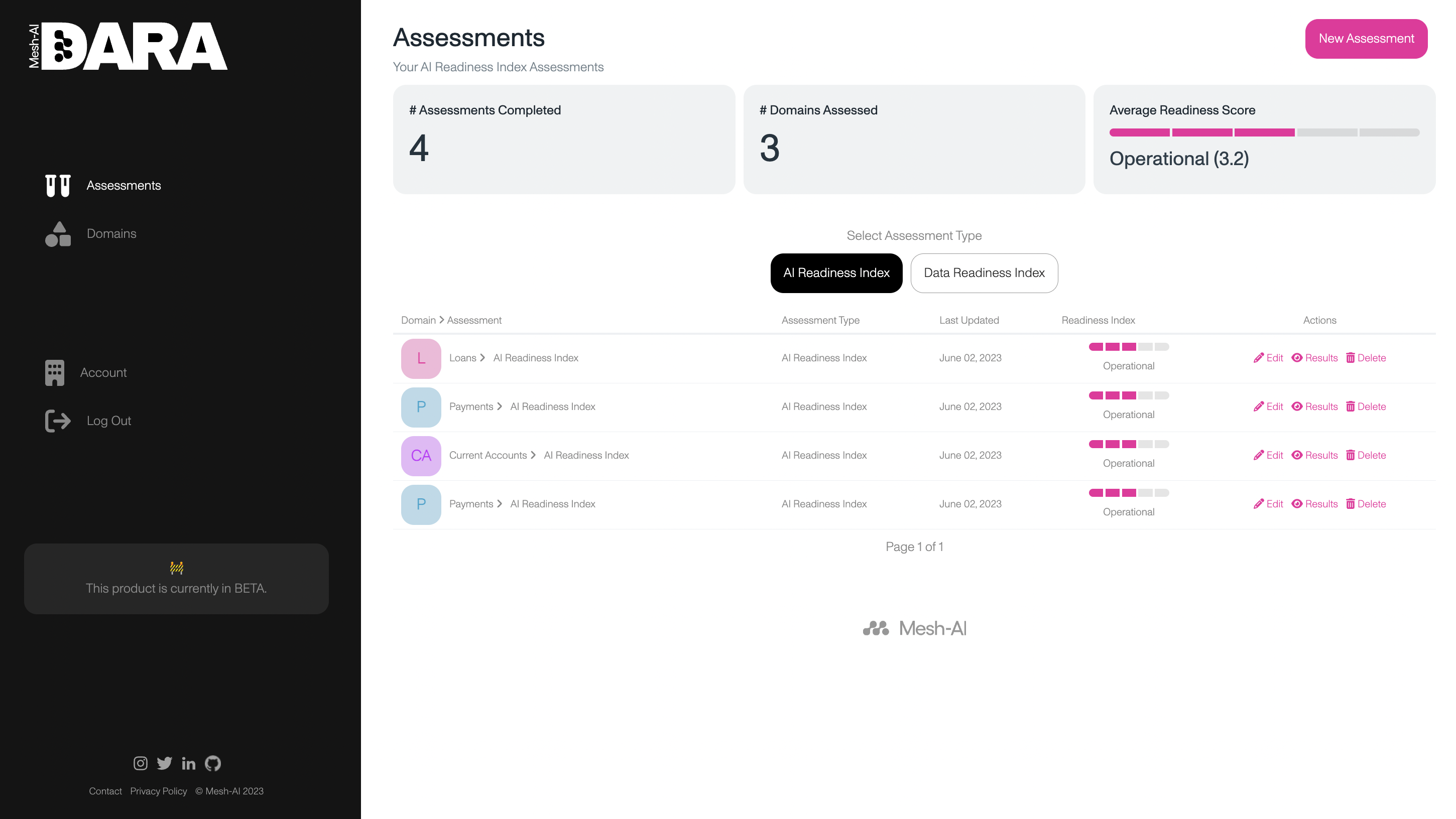Viewport: 1456px width, 819px height.
Task: Click the Results eye icon for Payments
Action: [1298, 406]
